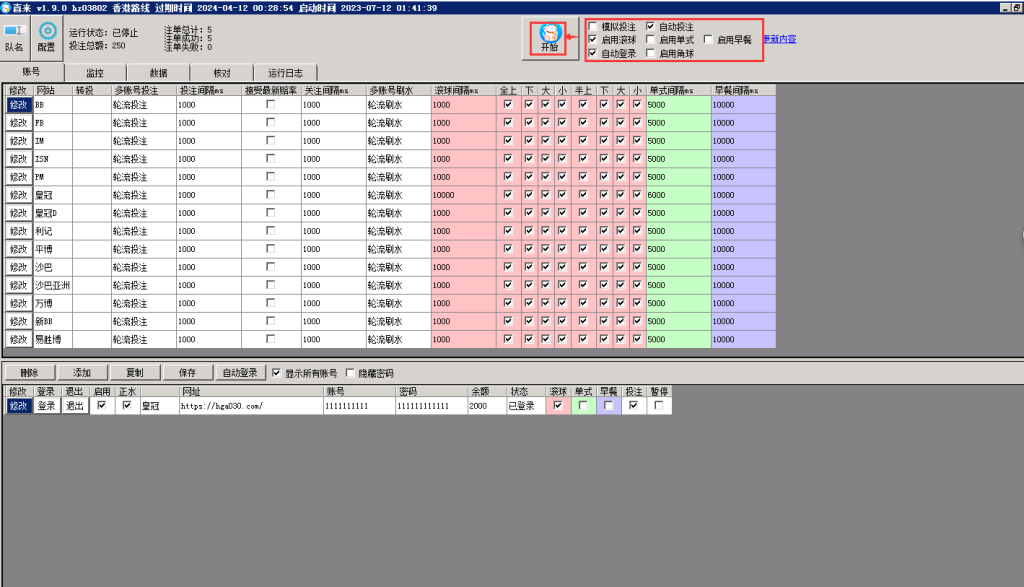Screen dimensions: 1024x587
Task: Uncheck the 启用滚球 option
Action: 594,39
